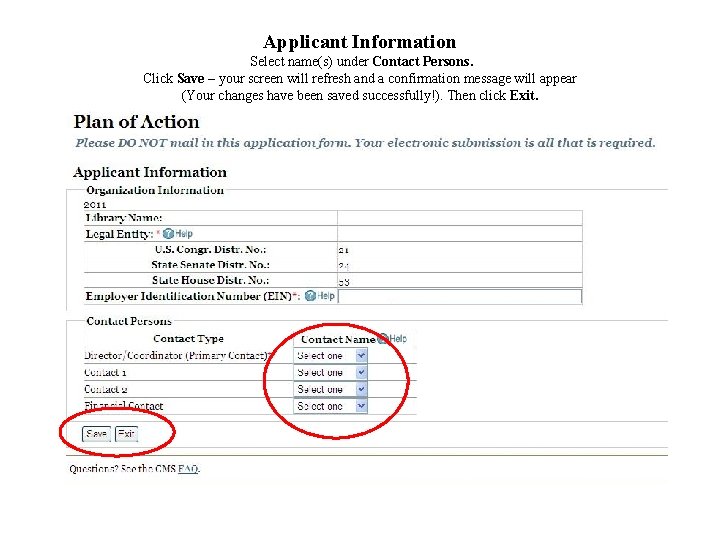Open the CMS FAQ link

(x=188, y=469)
